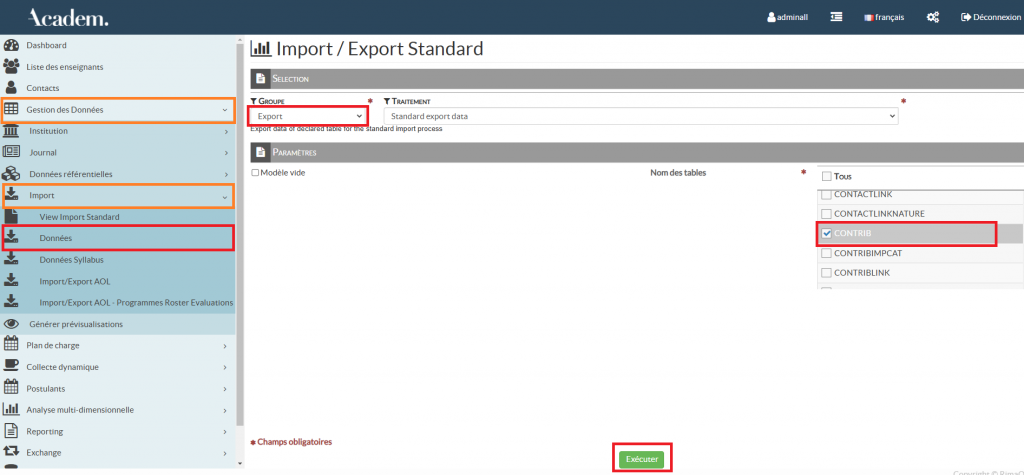Click the Déconnexion logout link
Screen dimensions: 1024x475
click(990, 17)
